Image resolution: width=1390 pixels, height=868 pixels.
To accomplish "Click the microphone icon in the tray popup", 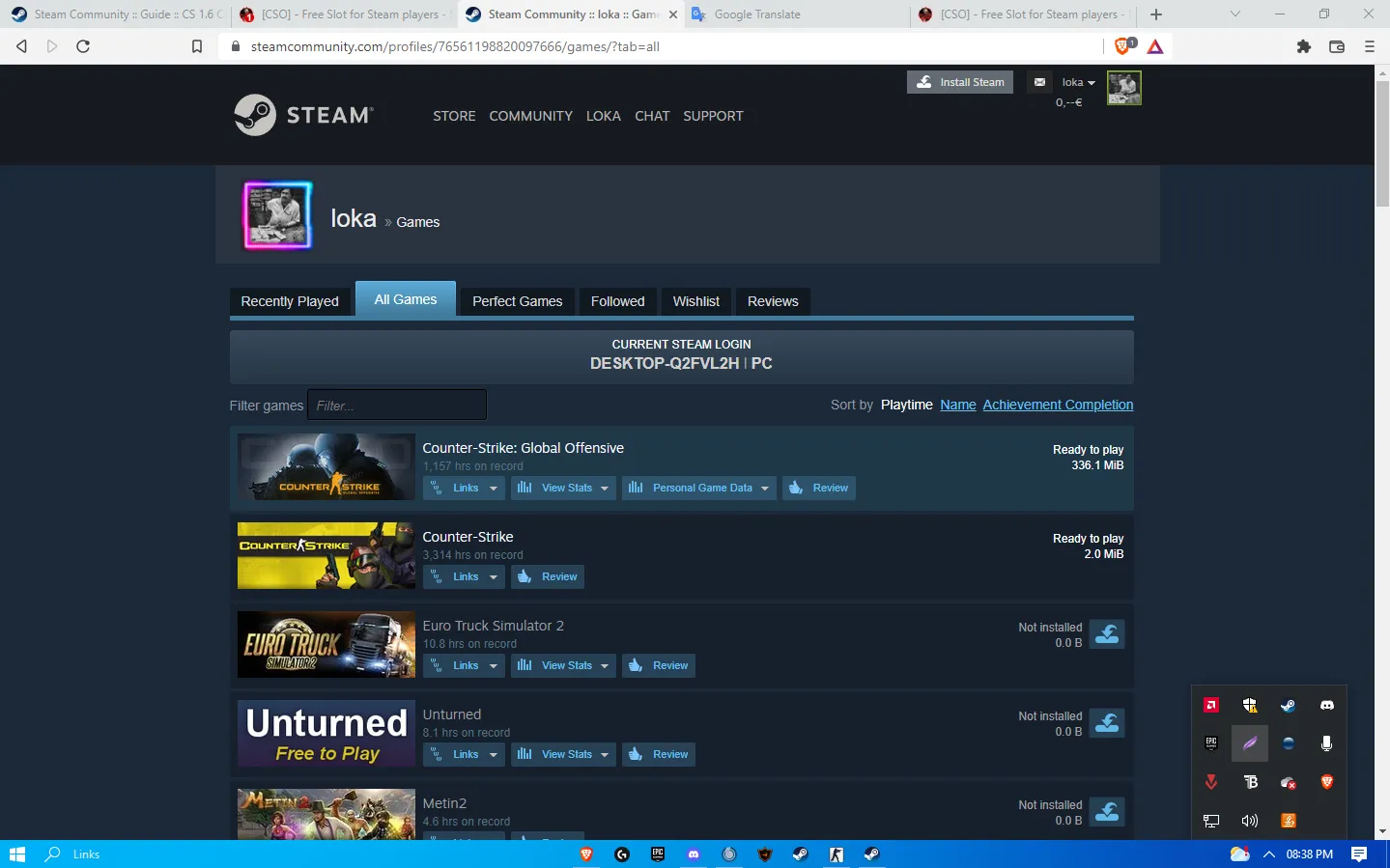I will [x=1327, y=743].
